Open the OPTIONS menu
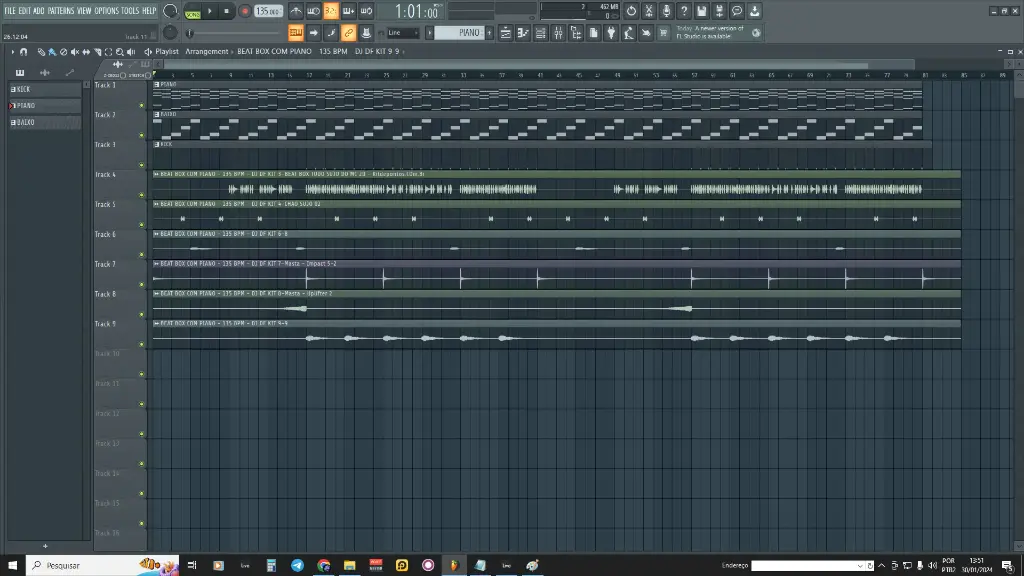Image resolution: width=1024 pixels, height=576 pixels. [x=106, y=11]
